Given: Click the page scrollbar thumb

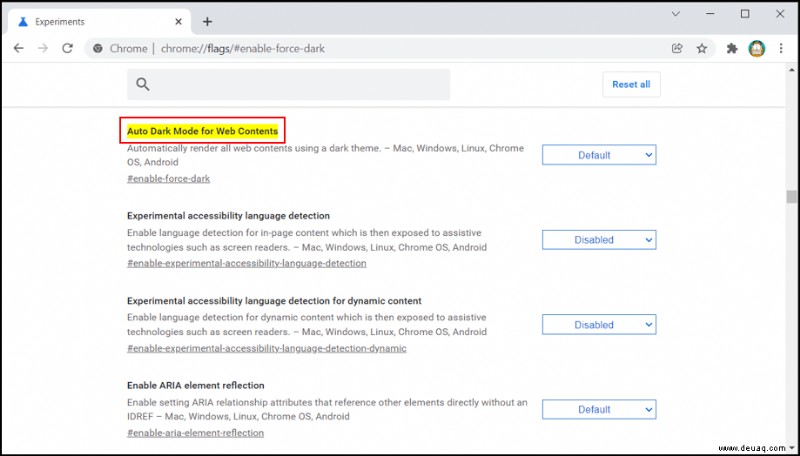Looking at the screenshot, I should pyautogui.click(x=791, y=196).
